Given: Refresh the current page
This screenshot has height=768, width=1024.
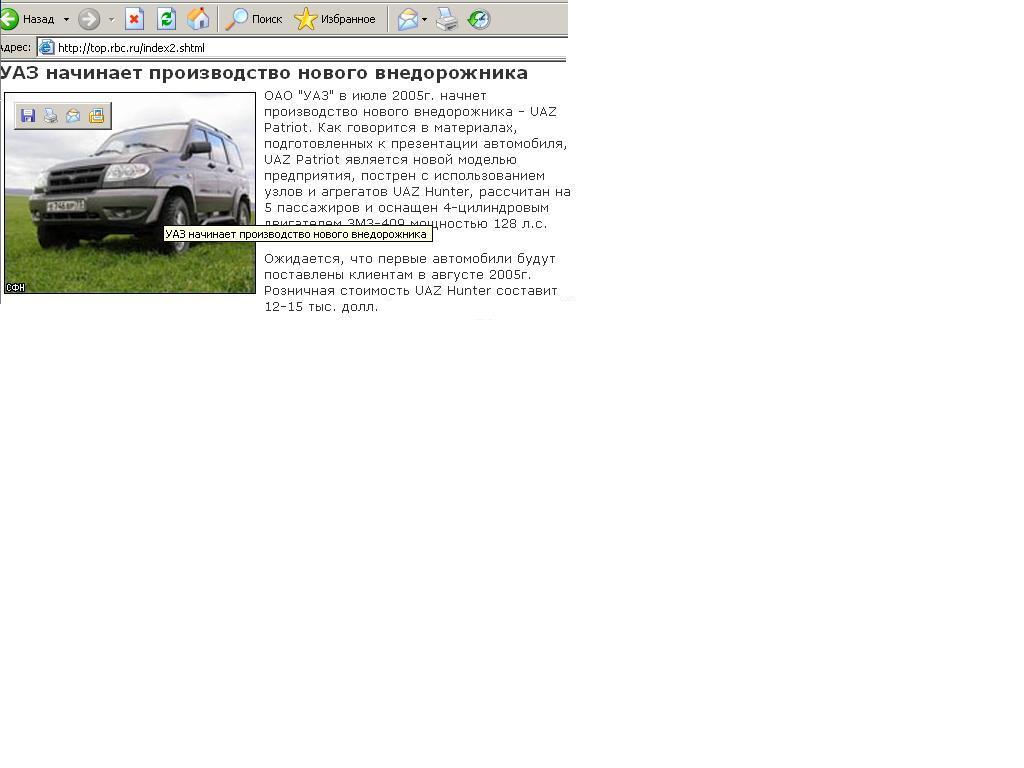Looking at the screenshot, I should [166, 19].
